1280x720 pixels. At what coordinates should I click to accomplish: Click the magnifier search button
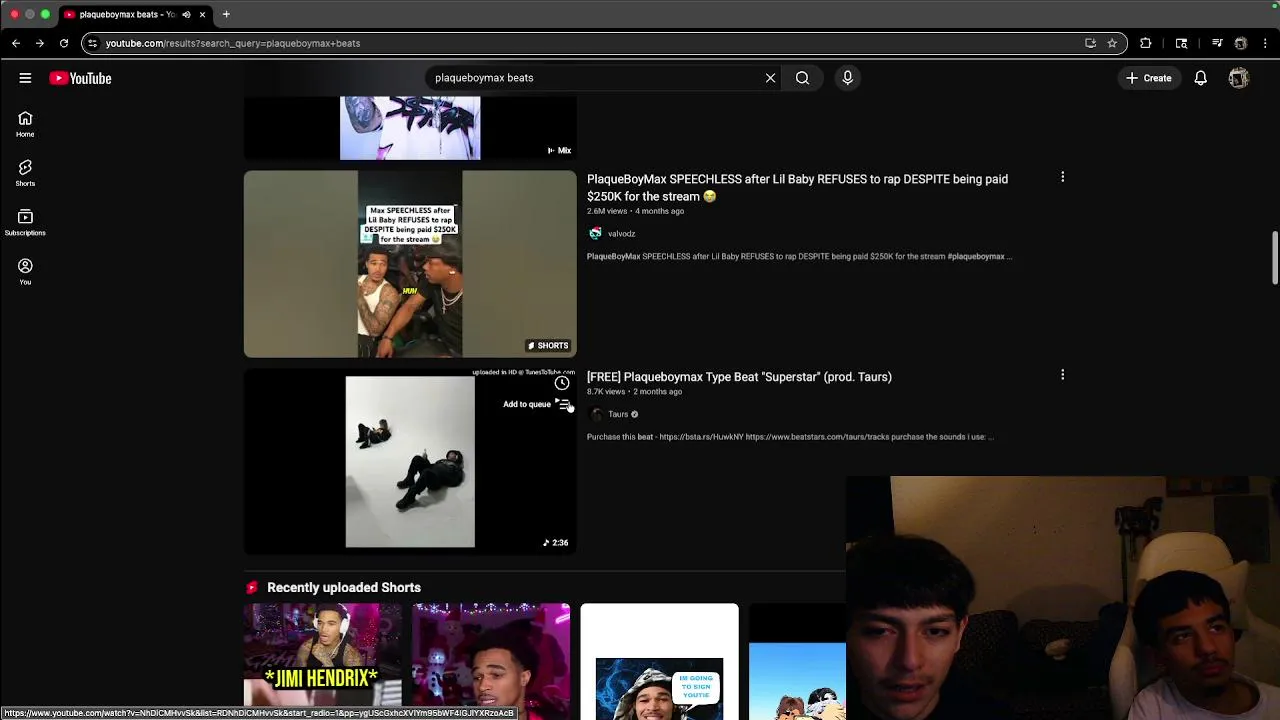point(802,78)
